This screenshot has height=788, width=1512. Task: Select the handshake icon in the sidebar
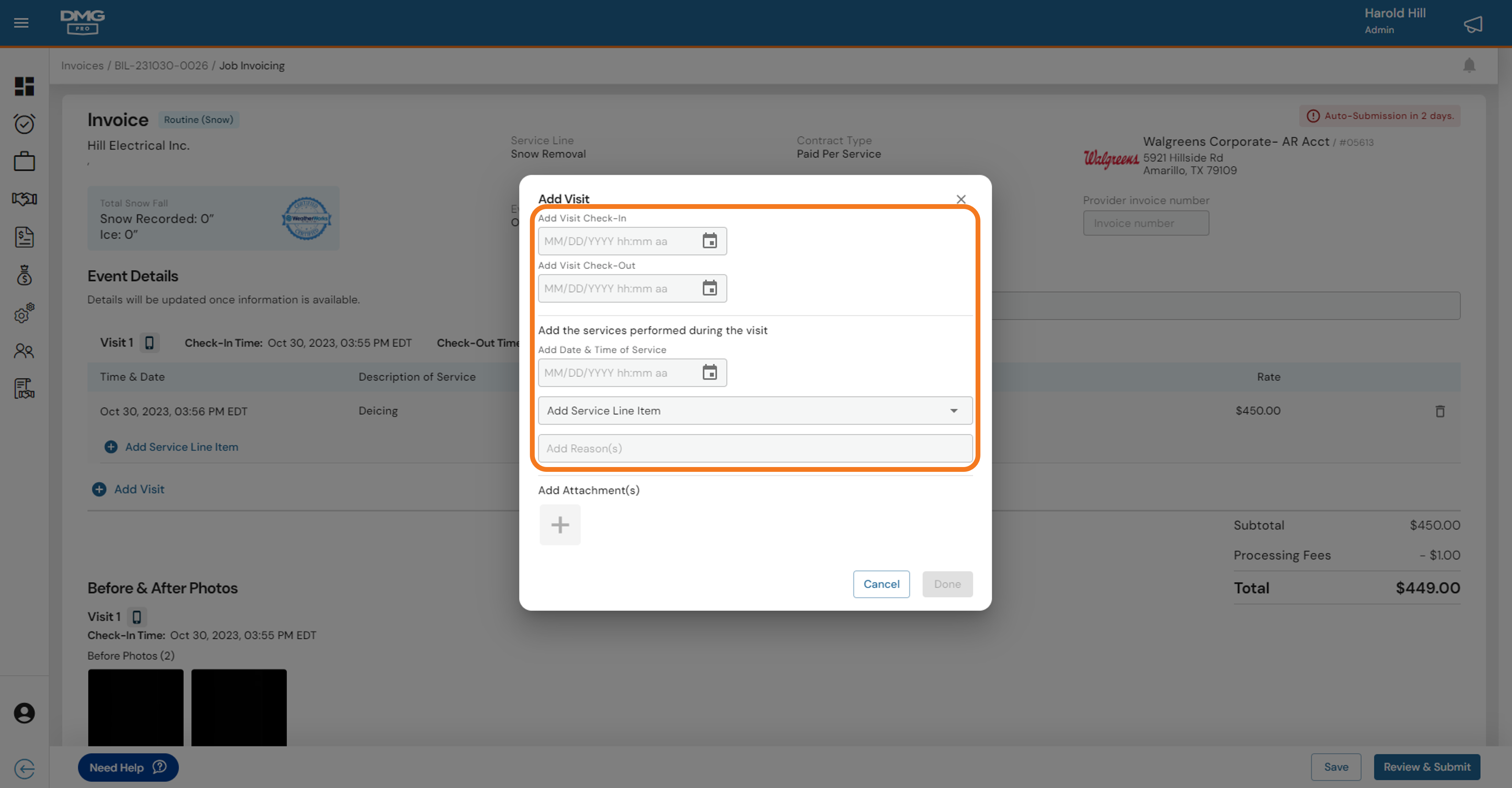point(24,199)
